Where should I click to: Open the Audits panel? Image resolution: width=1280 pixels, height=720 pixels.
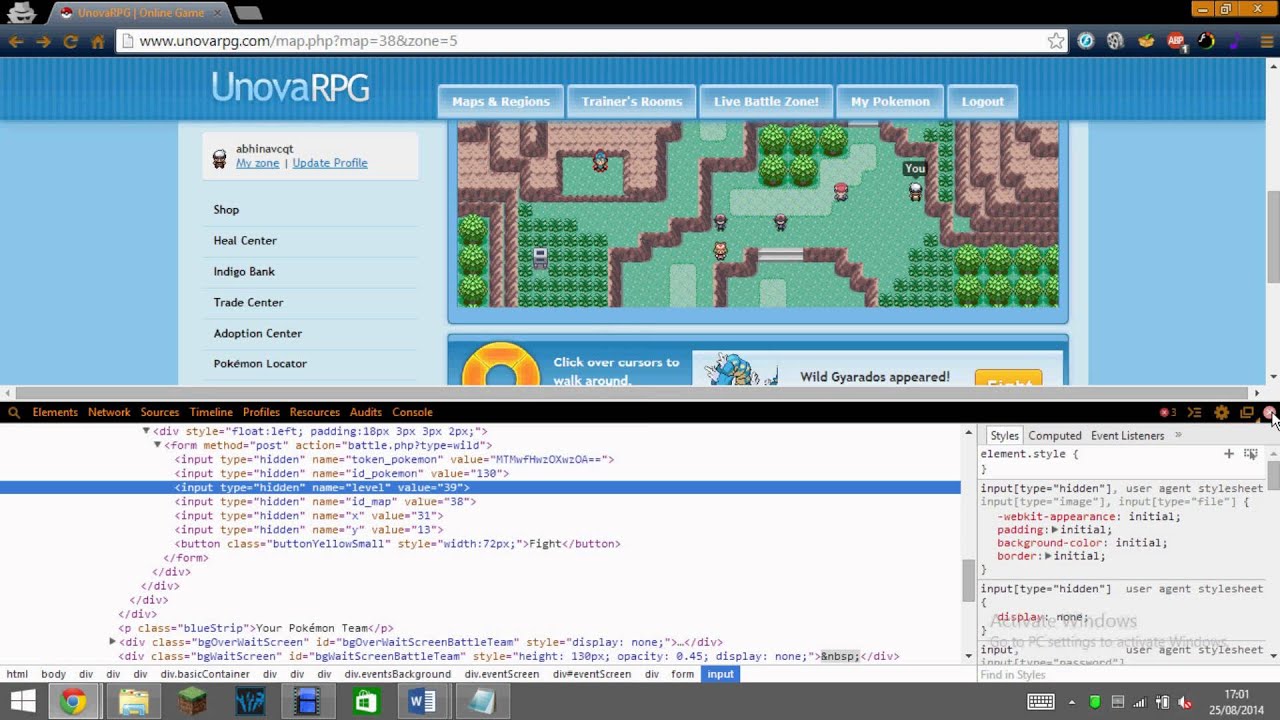click(x=366, y=412)
